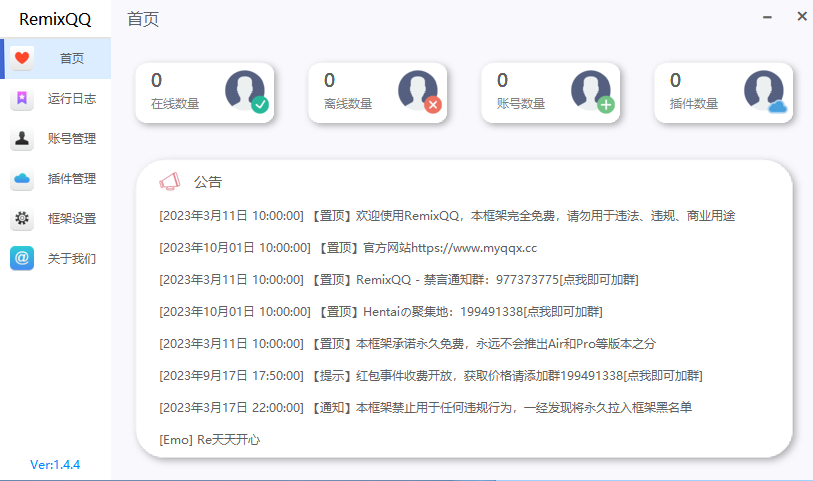Viewport: 813px width, 481px height.
Task: Click the 欢迎使用RemixQQ welcome announcement
Action: pos(447,216)
